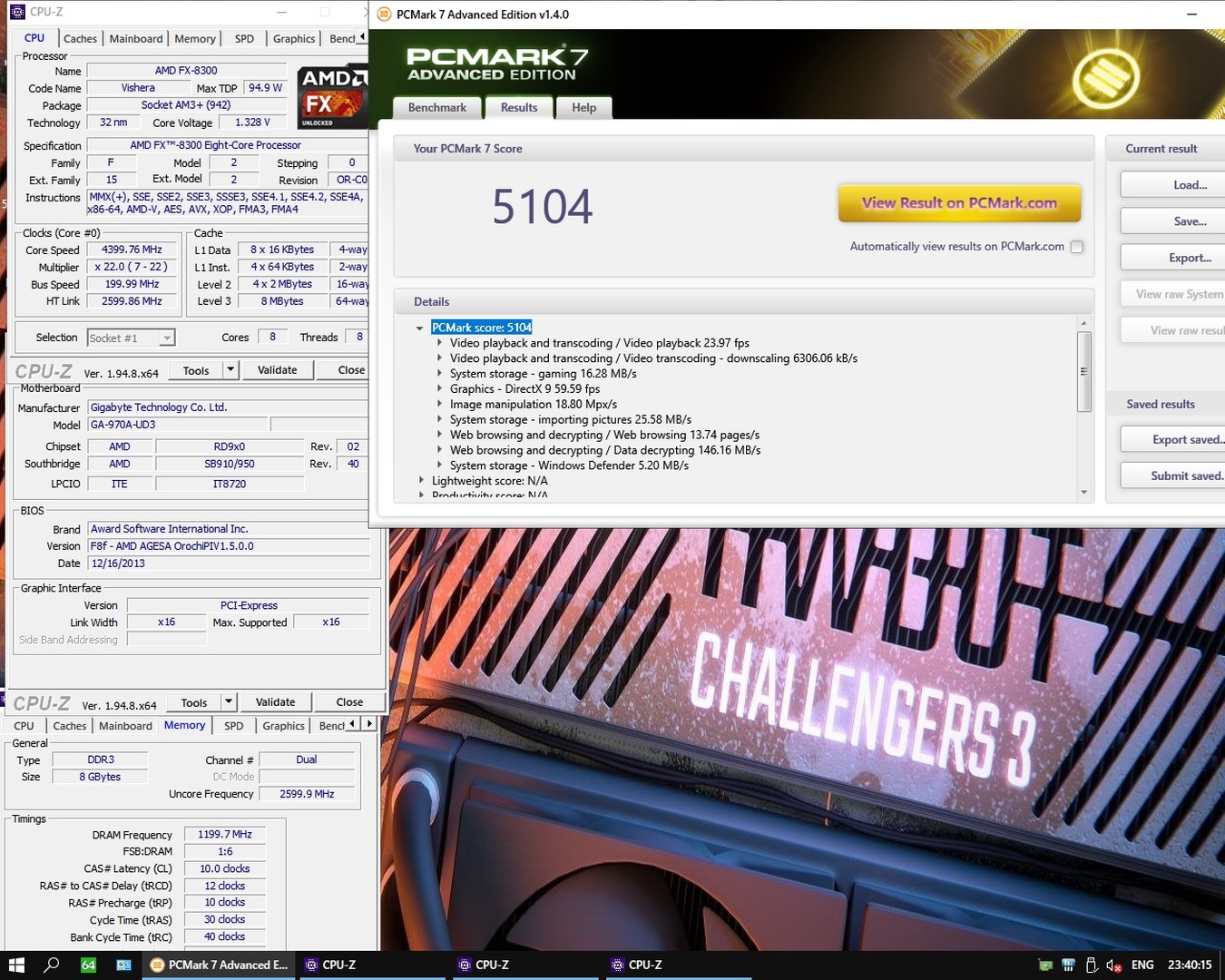Screen dimensions: 1225x980
Task: Click the Details scrollbar up arrow
Action: (1084, 323)
